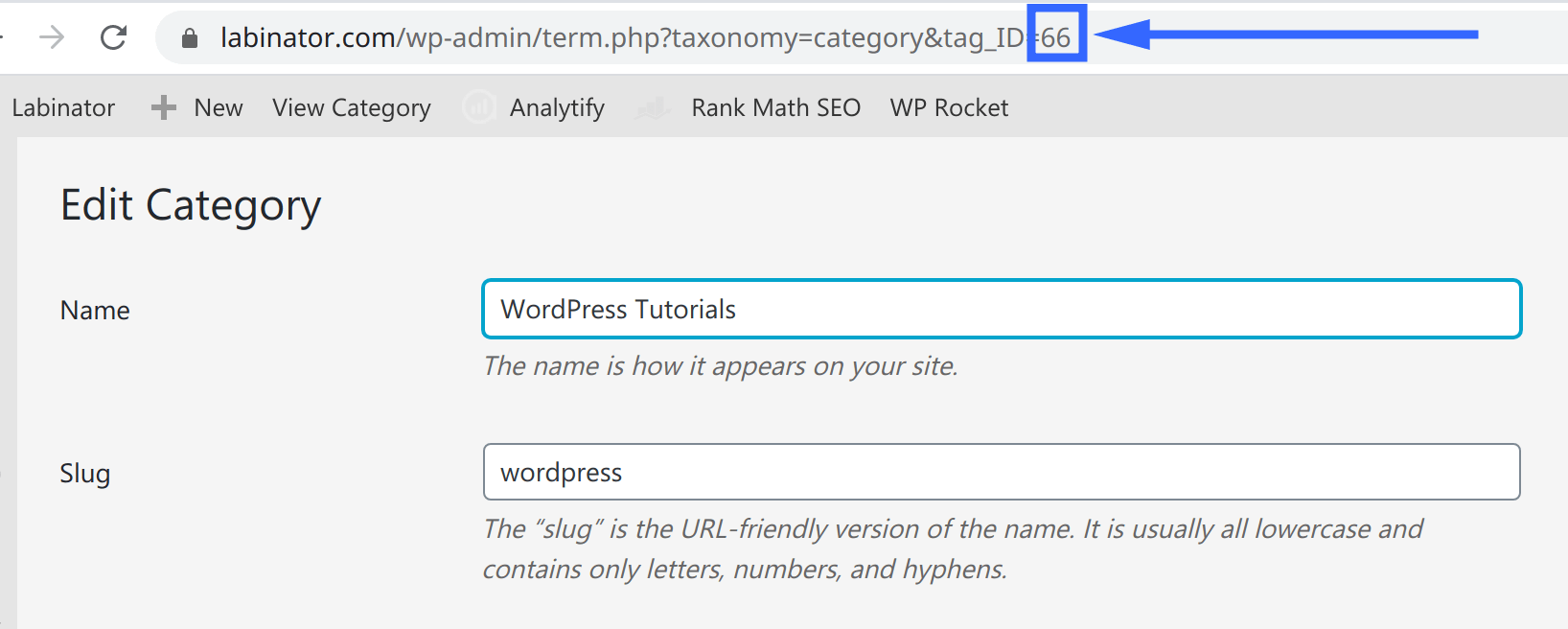Click the slug URL-friendly description text
Viewport: 1568px width, 629px height.
(x=953, y=548)
